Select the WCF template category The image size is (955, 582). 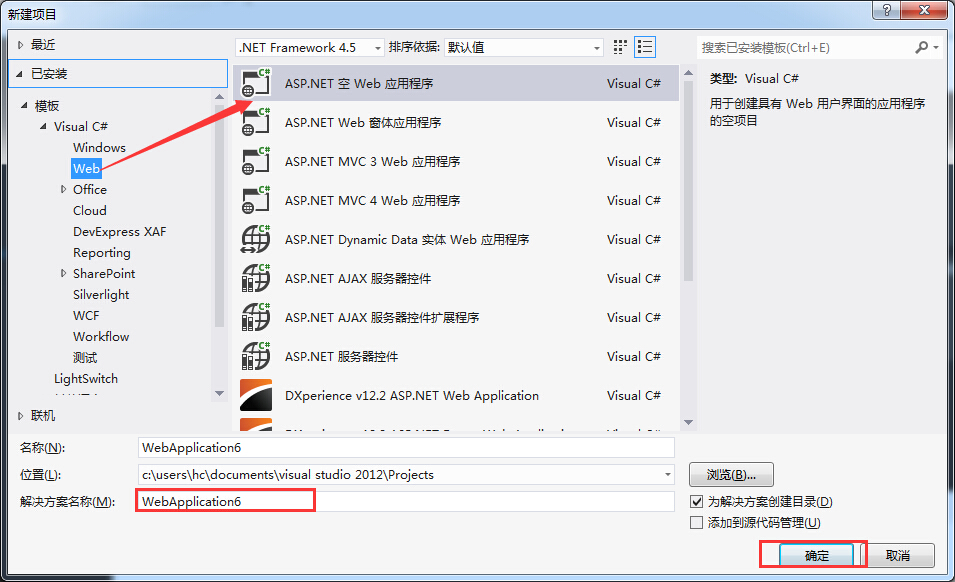(86, 315)
